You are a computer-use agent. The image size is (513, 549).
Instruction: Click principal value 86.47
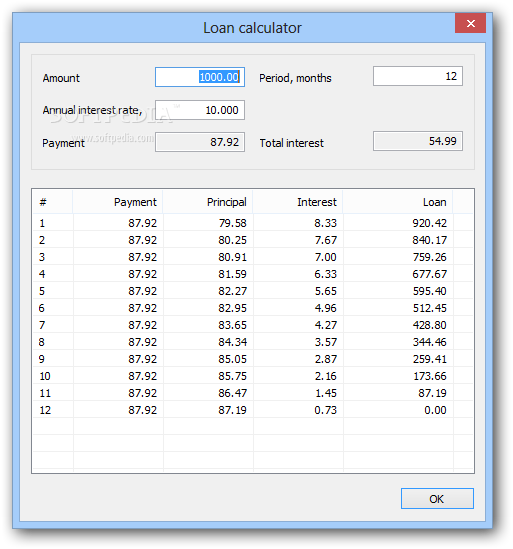[233, 393]
